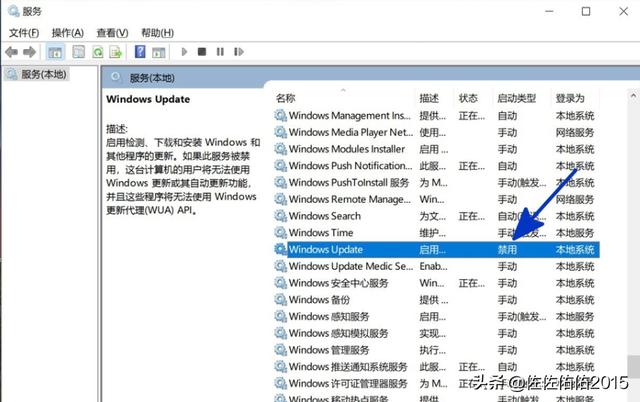Click the 服务(本地) magnifier header icon
Image resolution: width=640 pixels, height=402 pixels.
(116, 77)
